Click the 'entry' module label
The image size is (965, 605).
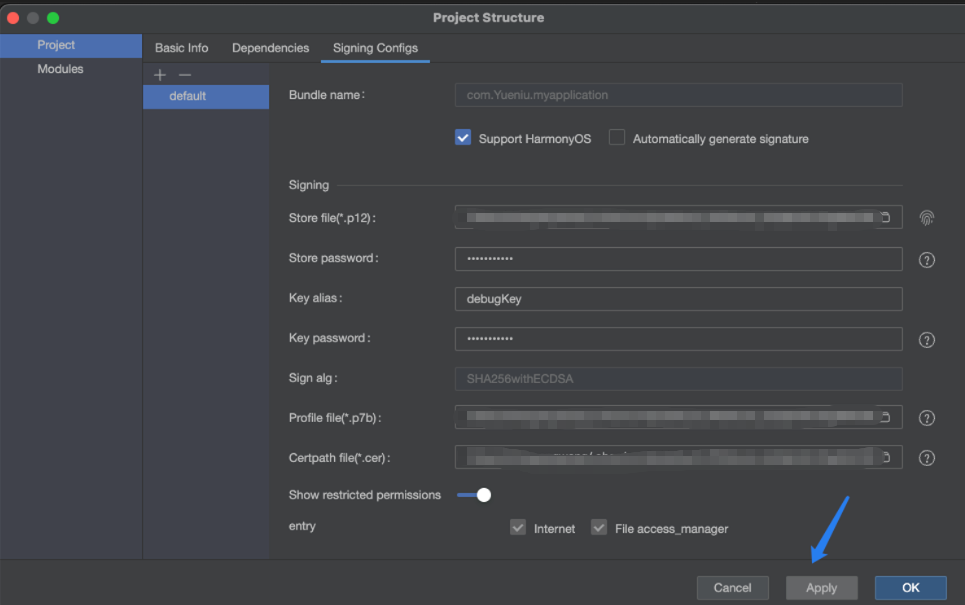(x=302, y=526)
